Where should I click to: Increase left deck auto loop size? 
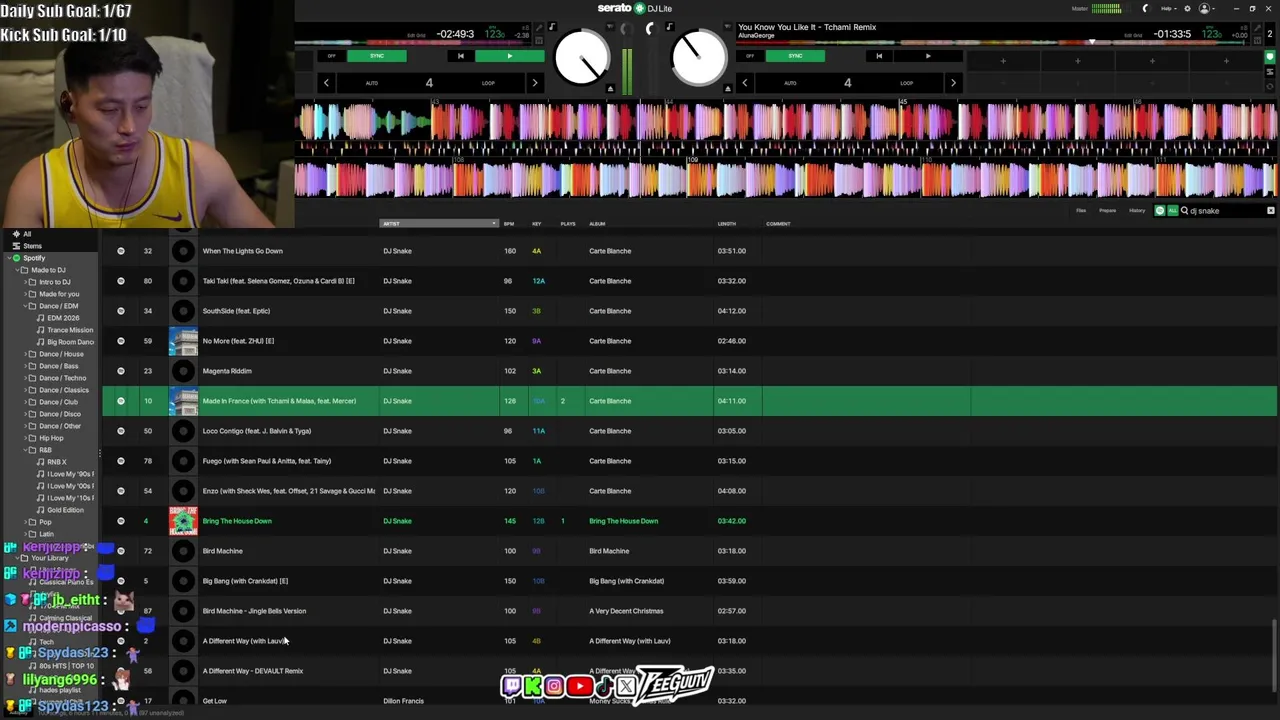pos(534,83)
